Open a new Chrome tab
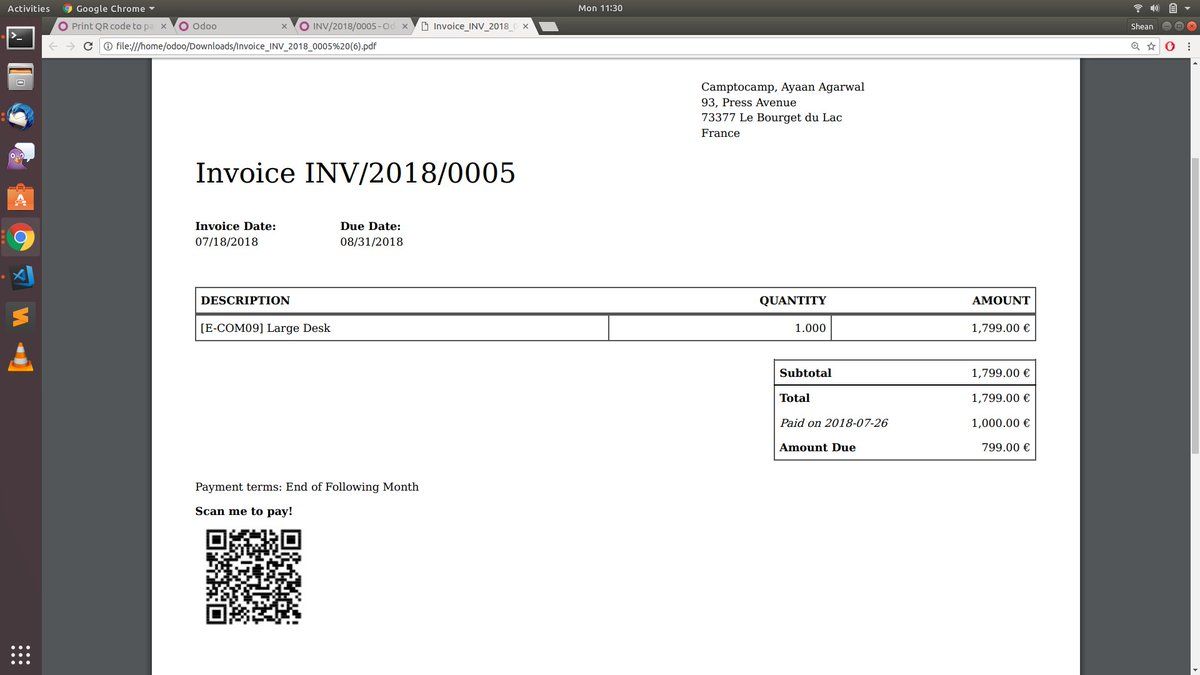 tap(548, 27)
